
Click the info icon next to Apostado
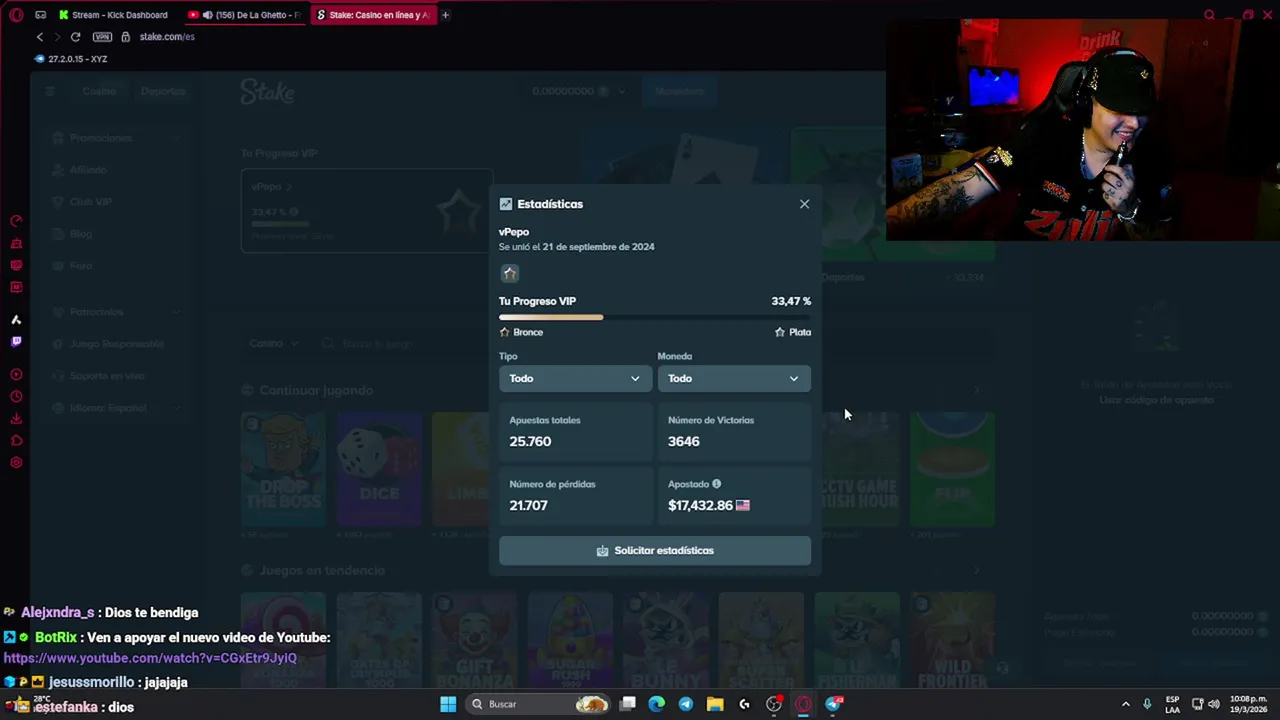tap(716, 484)
